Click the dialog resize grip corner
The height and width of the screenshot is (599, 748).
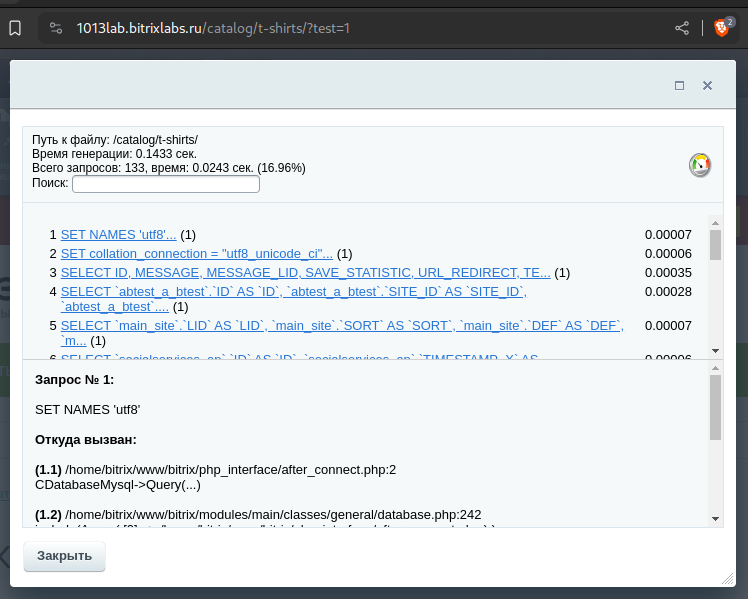[x=728, y=579]
